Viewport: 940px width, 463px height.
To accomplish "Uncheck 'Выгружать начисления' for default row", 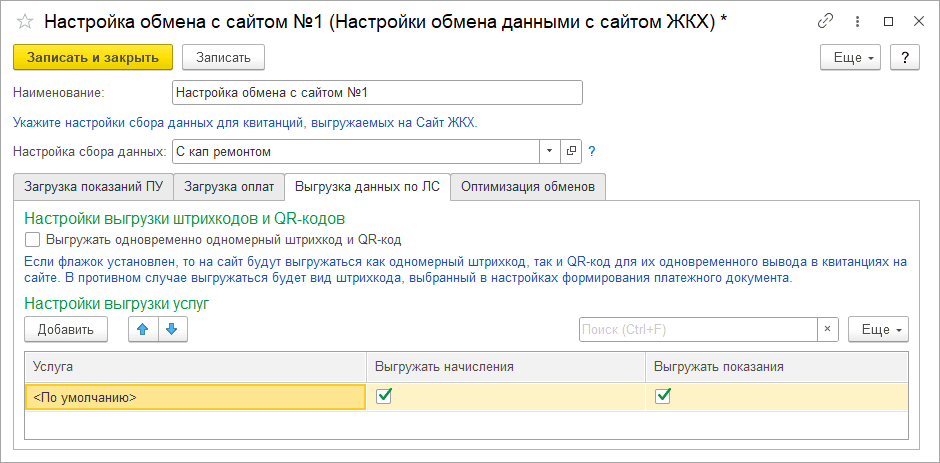I will click(383, 397).
